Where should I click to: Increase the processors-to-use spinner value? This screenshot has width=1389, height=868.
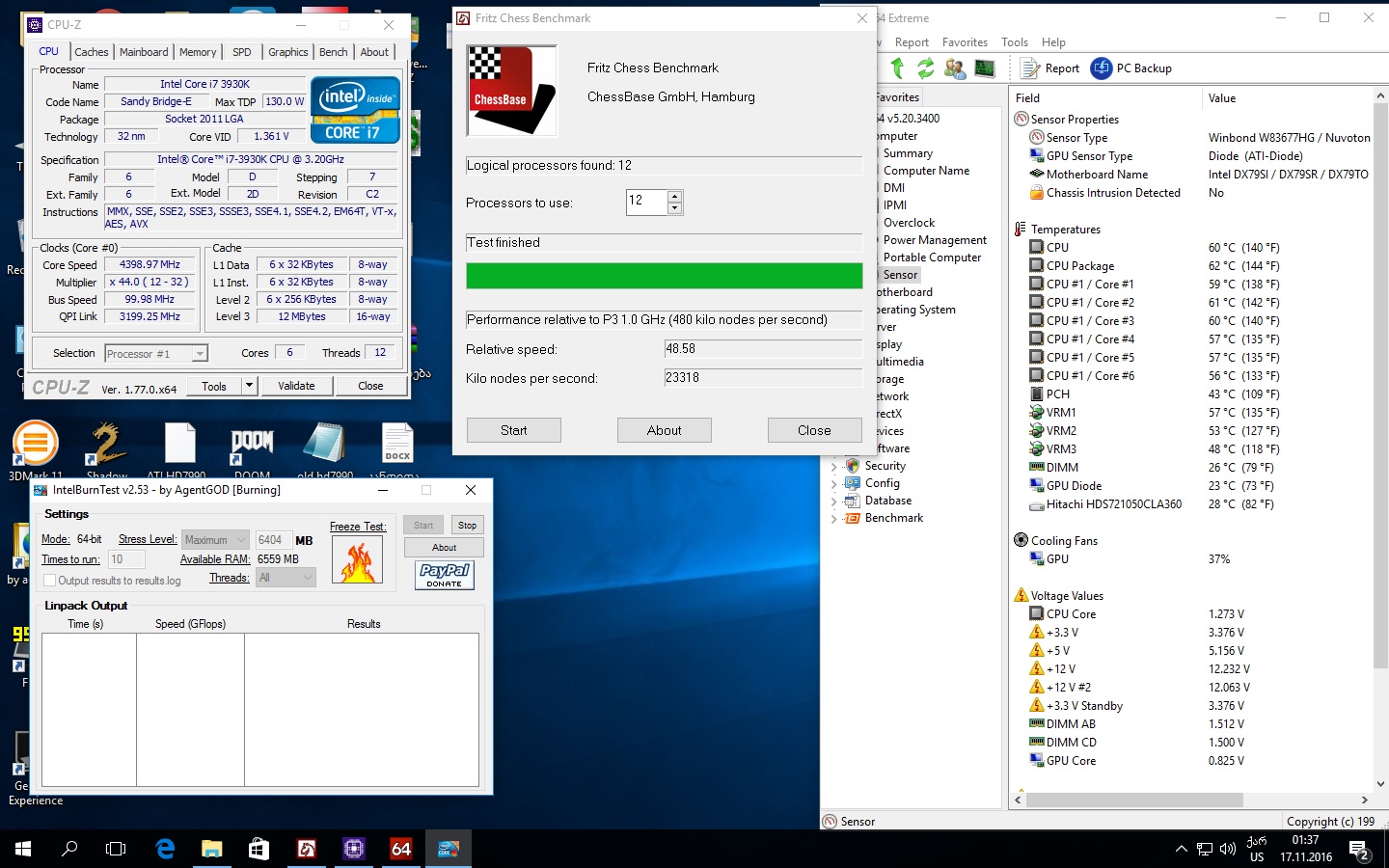675,197
